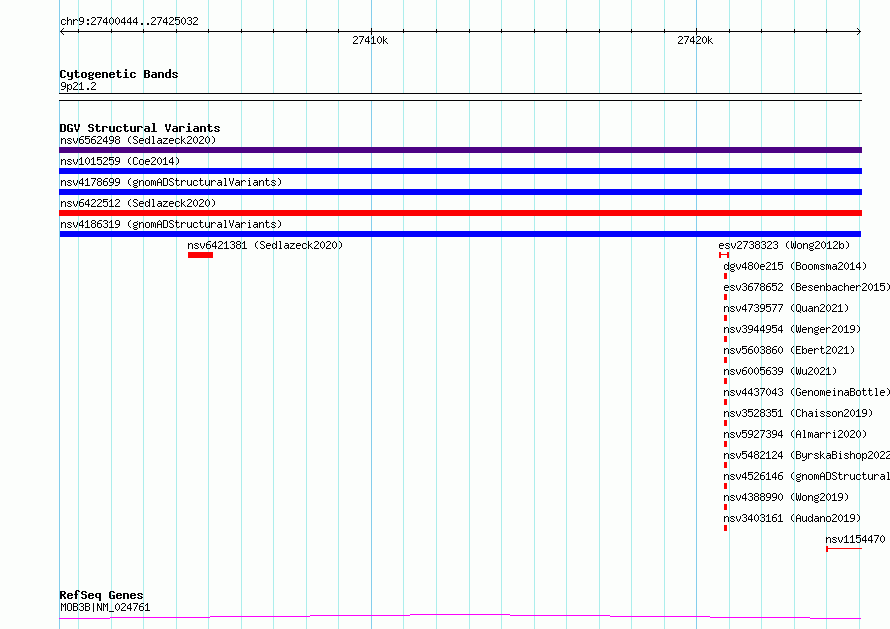Click the MOB3B|NM_024761 gene label
This screenshot has width=890, height=629.
point(105,607)
